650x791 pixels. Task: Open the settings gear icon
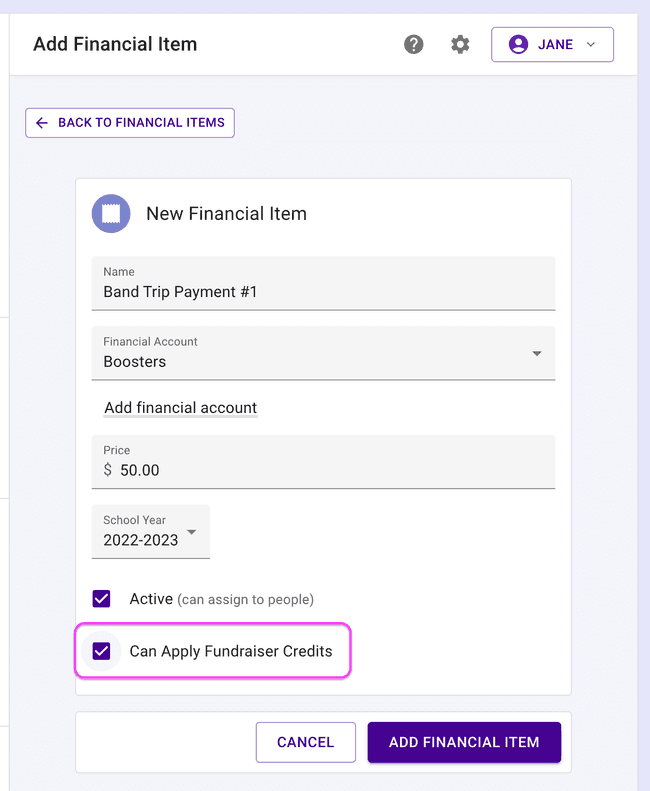460,44
